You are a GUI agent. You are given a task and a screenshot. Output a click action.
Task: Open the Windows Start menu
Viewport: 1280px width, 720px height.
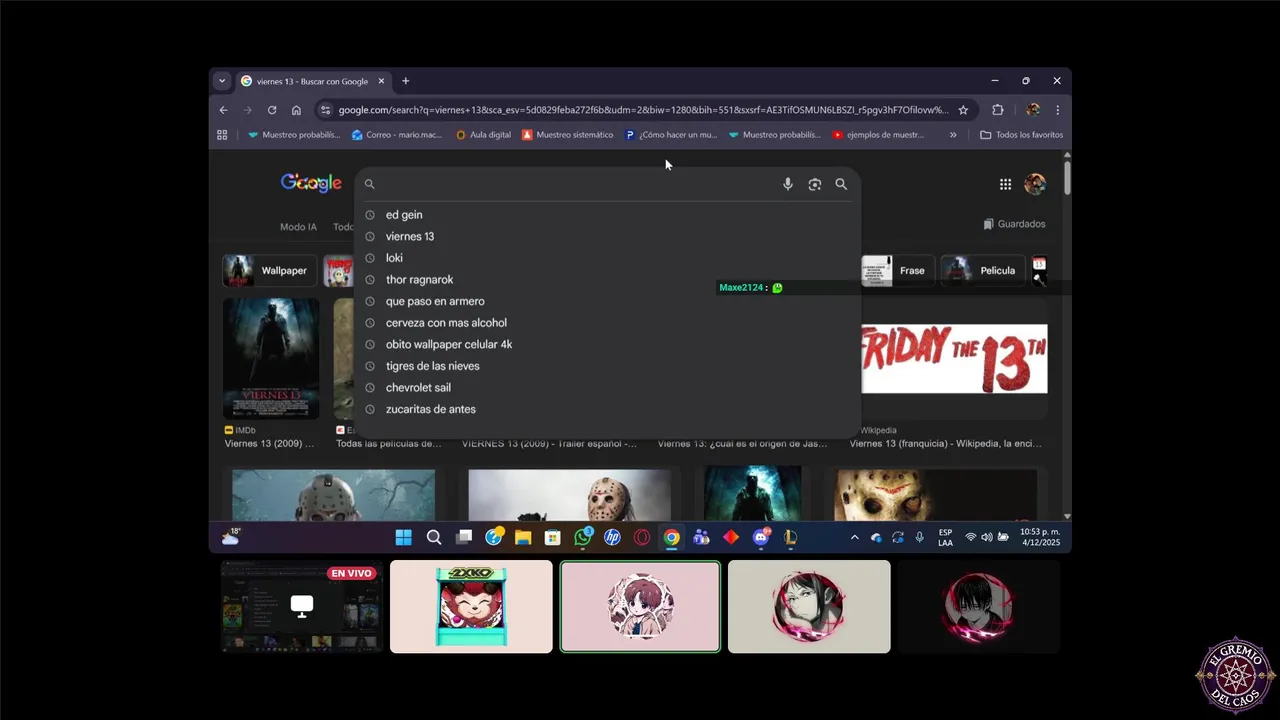tap(403, 537)
